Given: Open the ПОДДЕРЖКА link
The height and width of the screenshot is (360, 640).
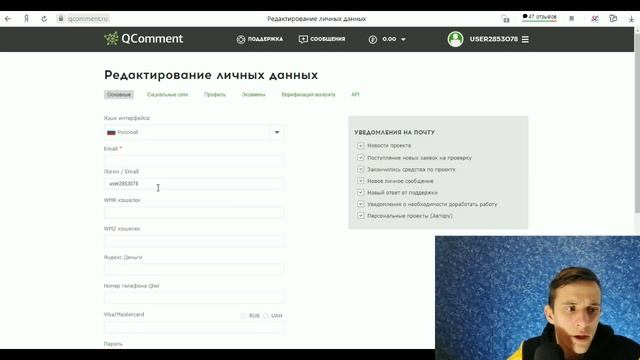Looking at the screenshot, I should [x=265, y=39].
